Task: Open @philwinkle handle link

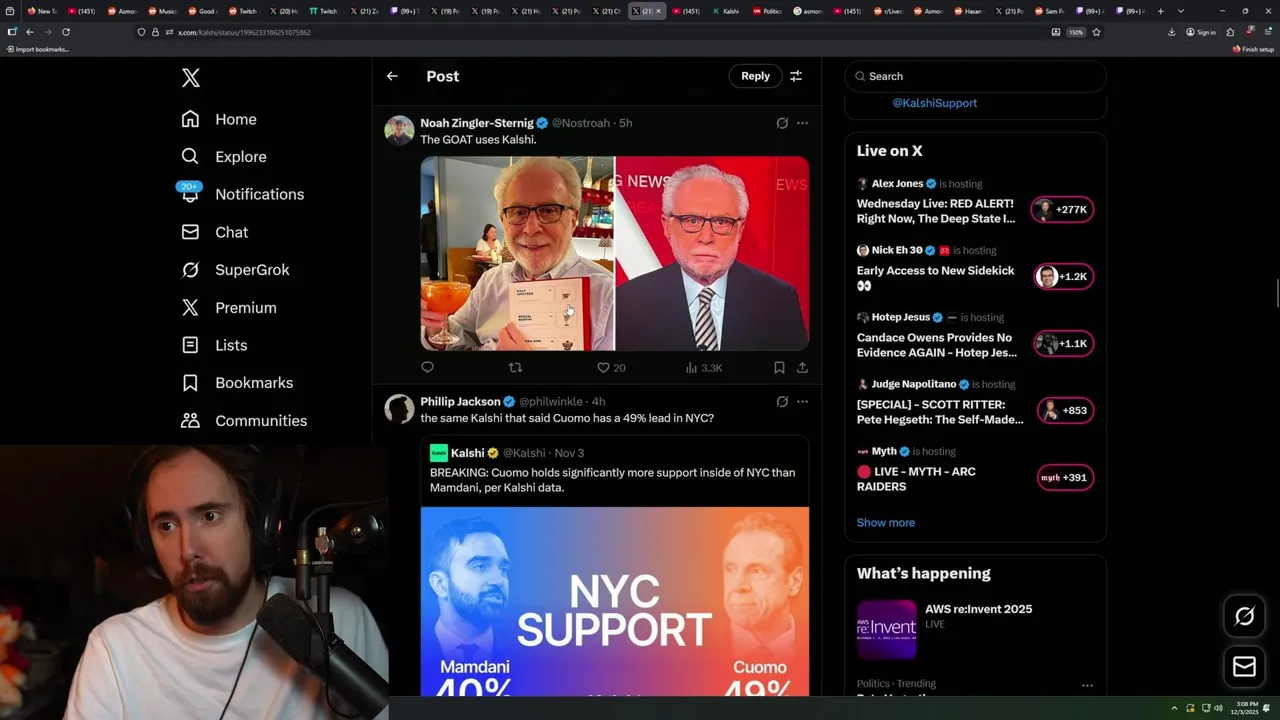Action: click(x=550, y=402)
